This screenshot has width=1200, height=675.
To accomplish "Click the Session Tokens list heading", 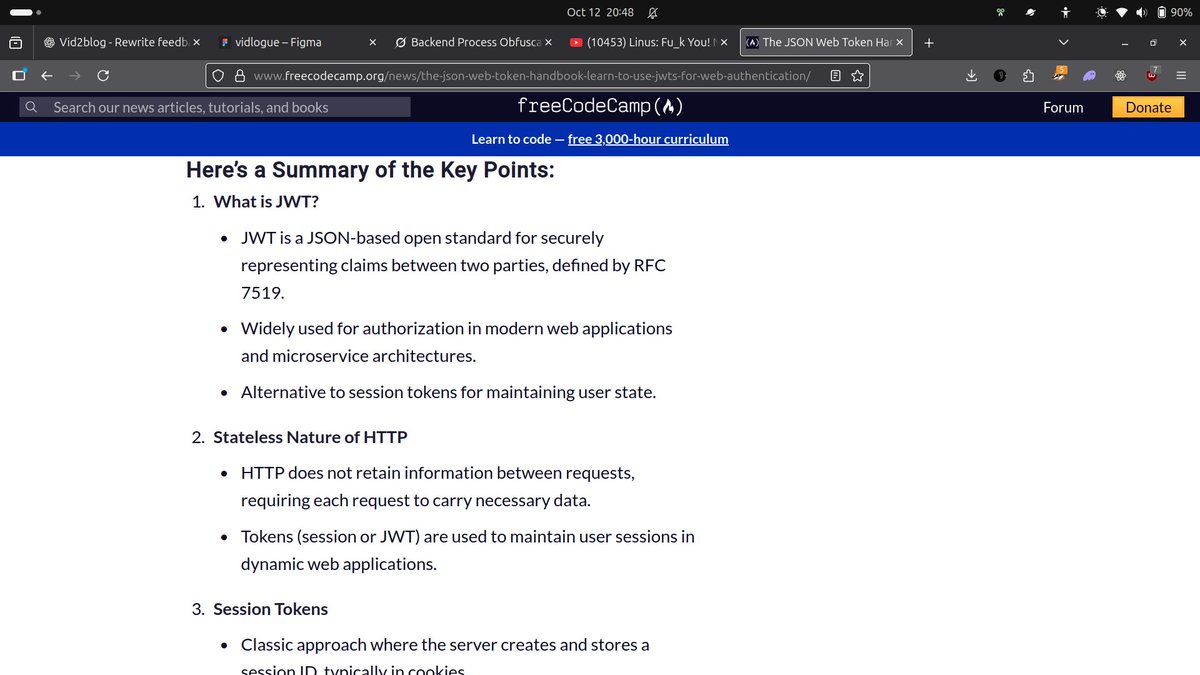I will pos(270,609).
